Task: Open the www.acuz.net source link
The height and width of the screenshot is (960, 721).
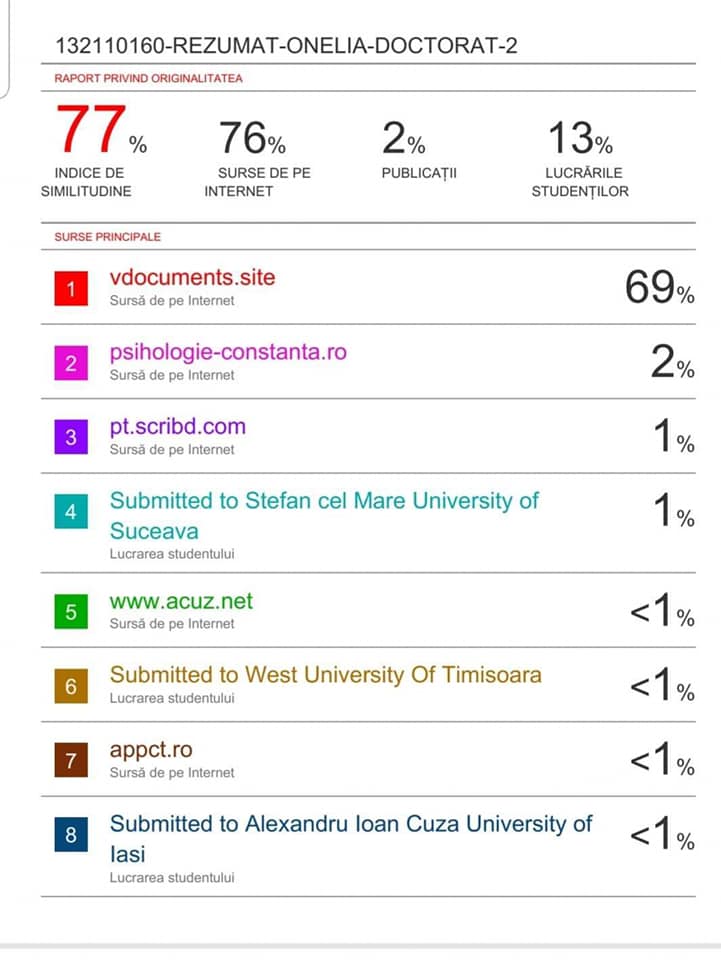Action: [x=181, y=601]
